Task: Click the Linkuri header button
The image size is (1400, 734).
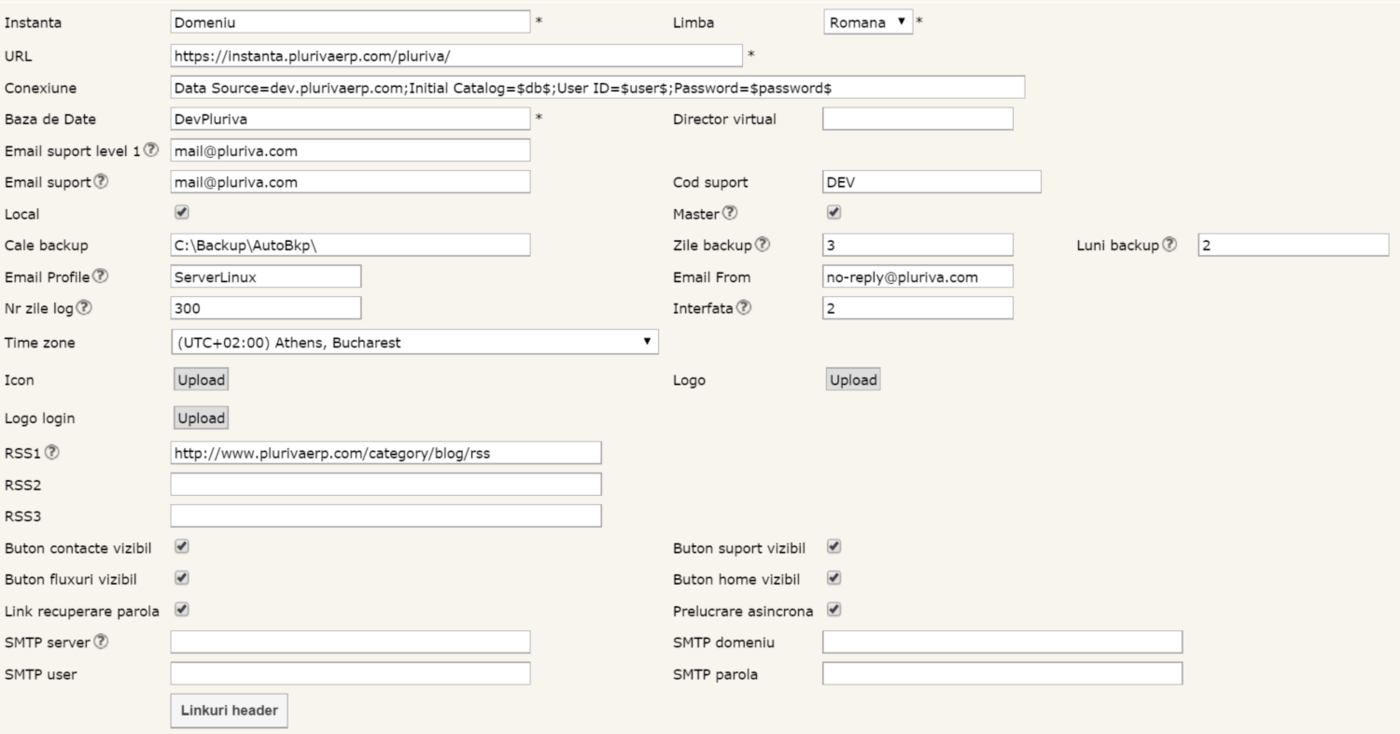Action: 229,710
